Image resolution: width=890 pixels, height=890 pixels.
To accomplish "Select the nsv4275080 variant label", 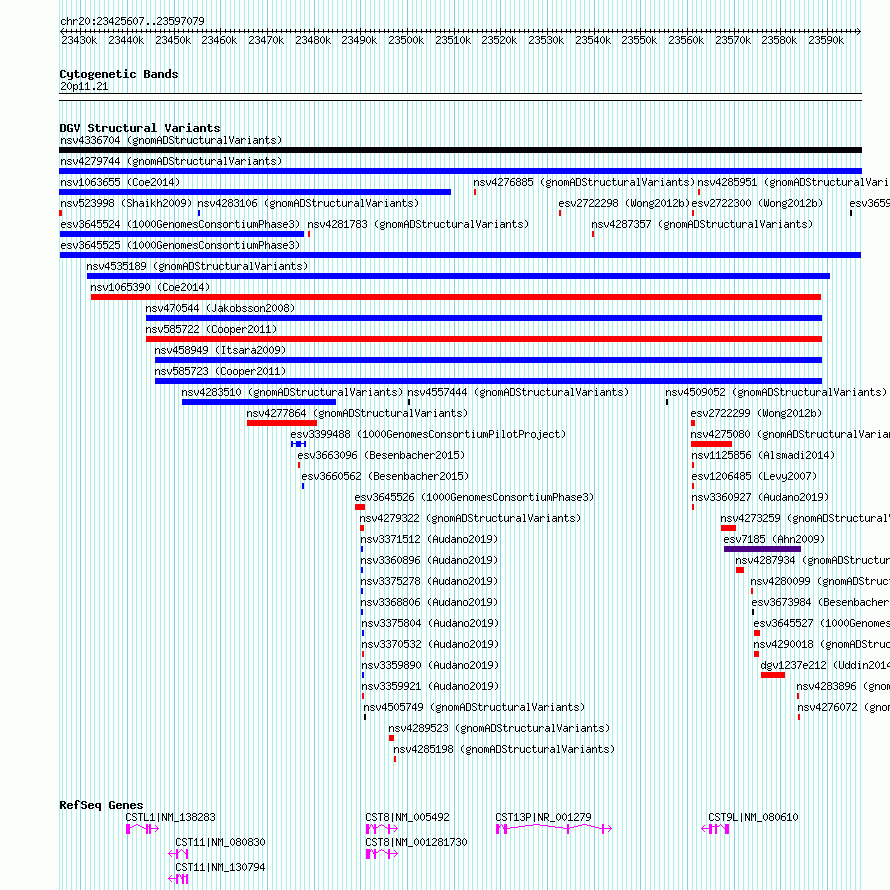I will coord(790,434).
